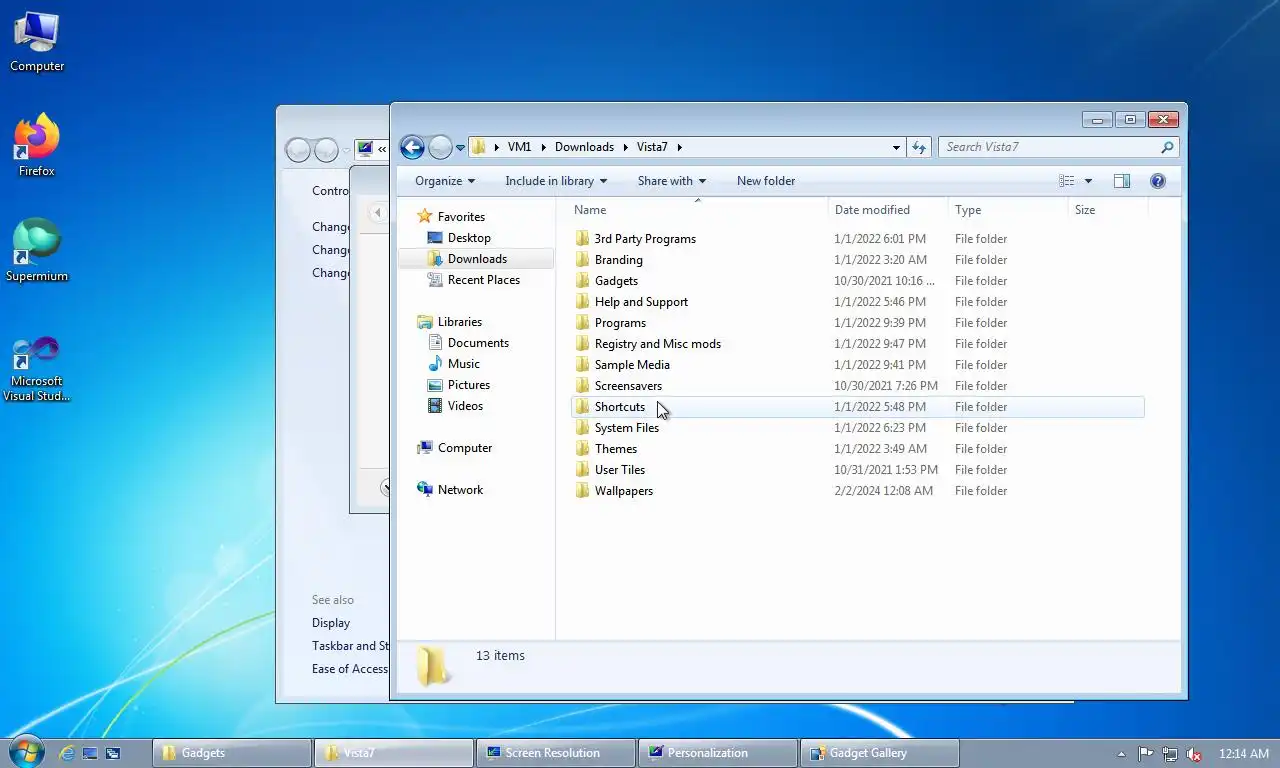Switch to Gadget Gallery taskbar window

pos(882,753)
